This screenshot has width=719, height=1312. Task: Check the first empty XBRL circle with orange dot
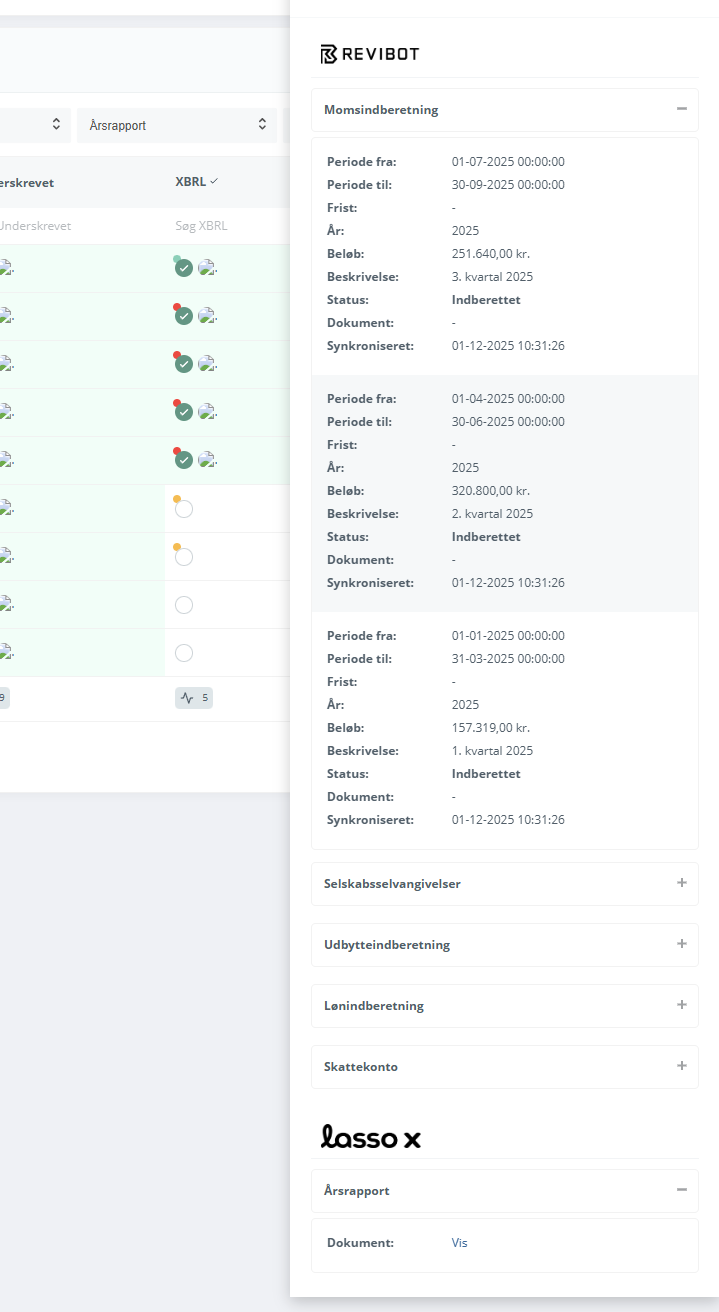pyautogui.click(x=184, y=509)
